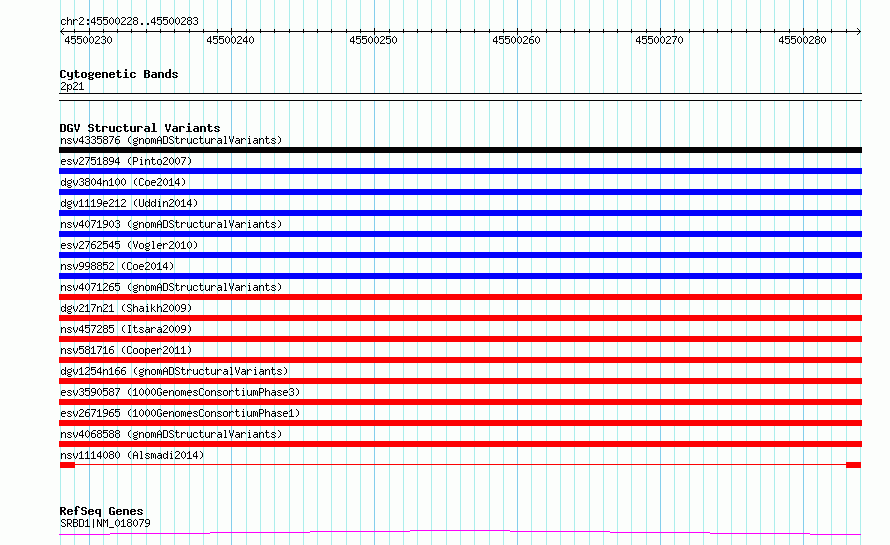Open nsv457285 (Itsara2009) label
Viewport: 890px width, 545px height.
point(126,329)
